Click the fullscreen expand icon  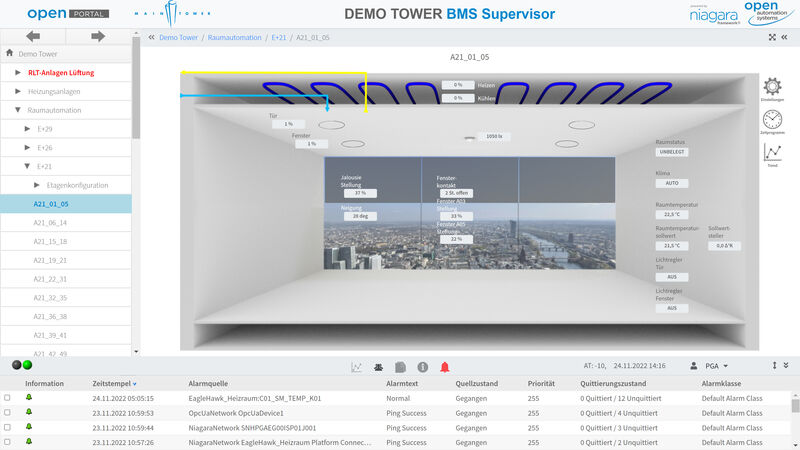(x=771, y=37)
